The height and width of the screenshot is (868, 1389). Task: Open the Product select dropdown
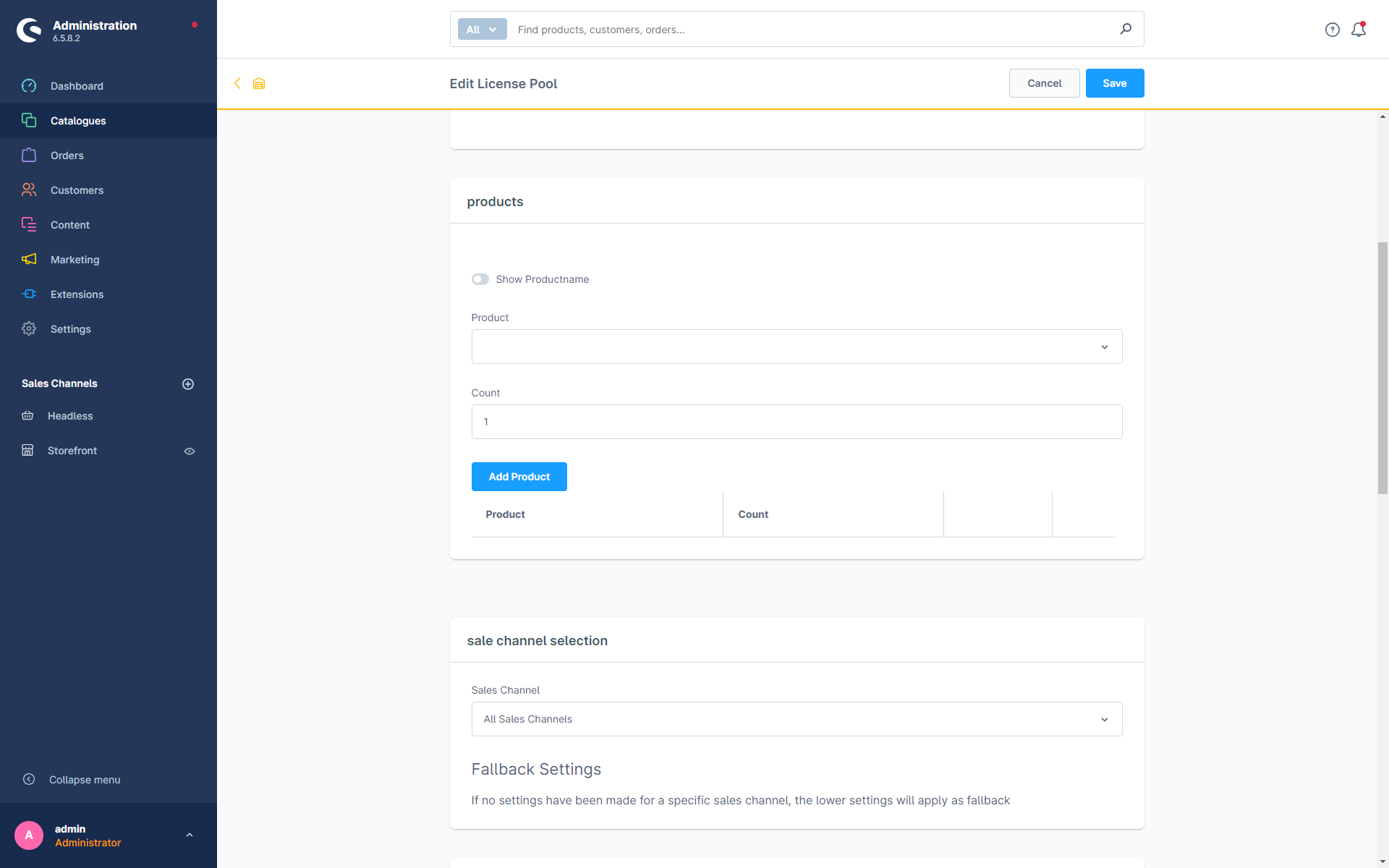point(797,346)
